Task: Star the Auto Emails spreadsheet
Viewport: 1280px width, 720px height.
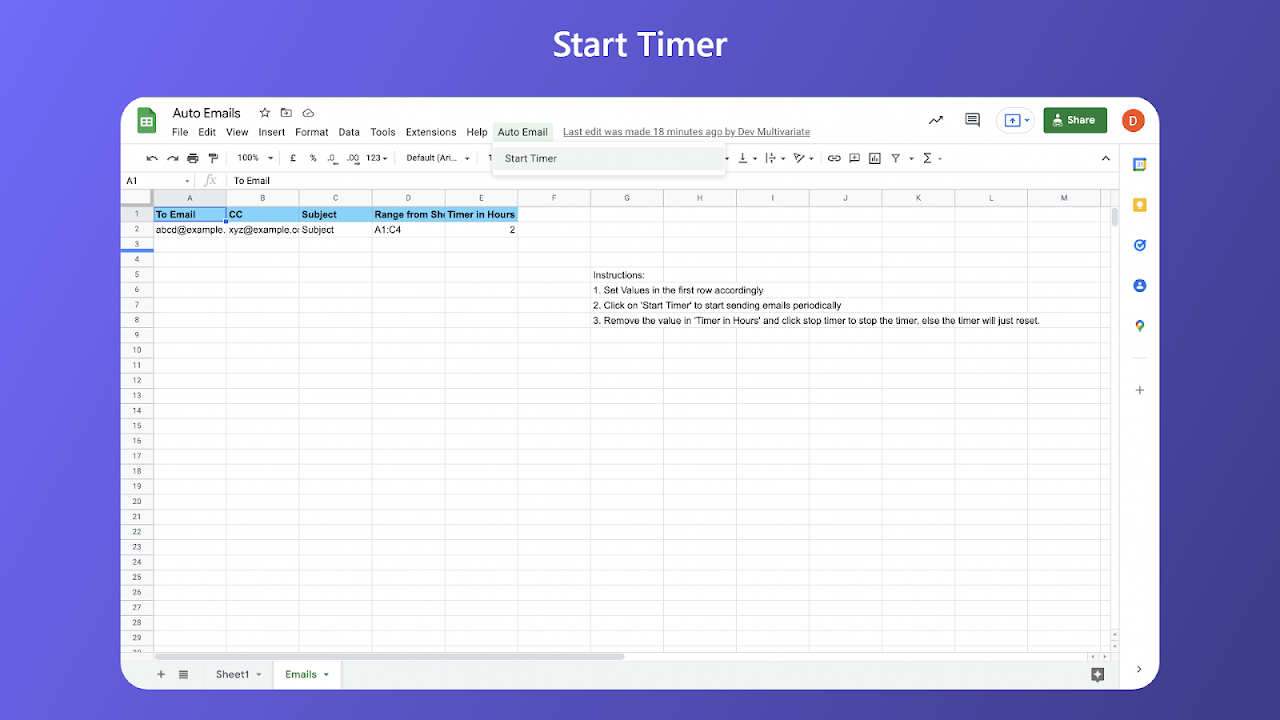Action: point(264,113)
